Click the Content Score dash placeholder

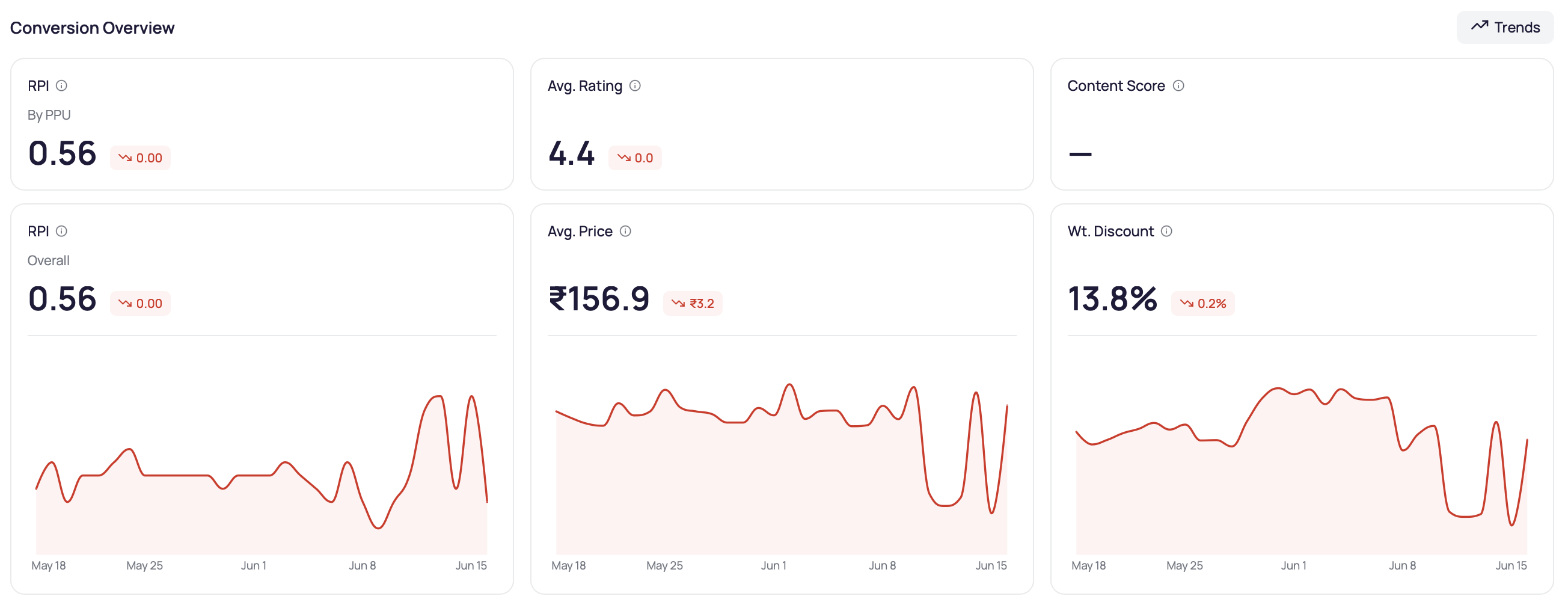click(1080, 155)
